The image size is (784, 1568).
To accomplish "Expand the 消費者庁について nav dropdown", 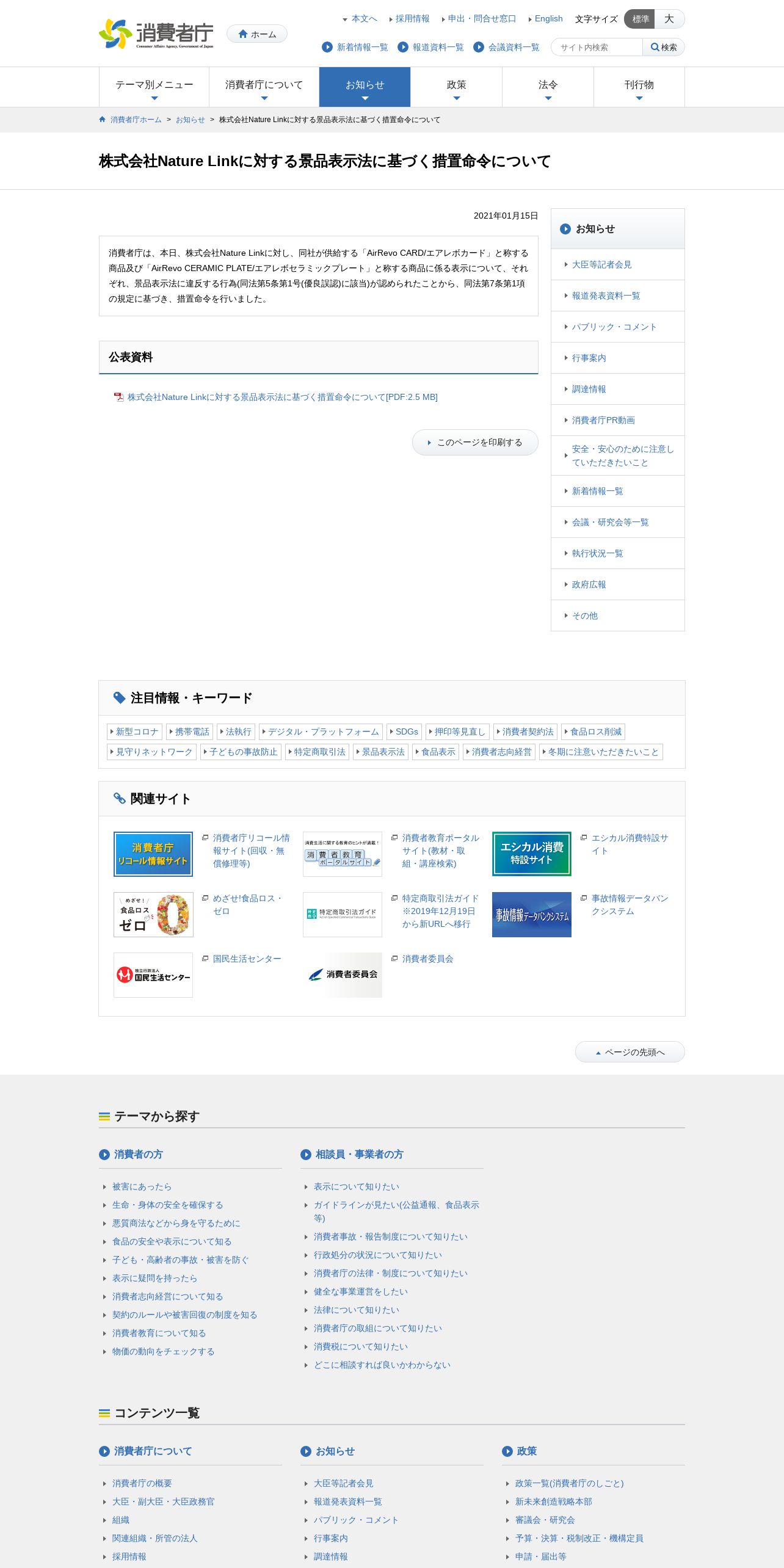I will click(264, 87).
